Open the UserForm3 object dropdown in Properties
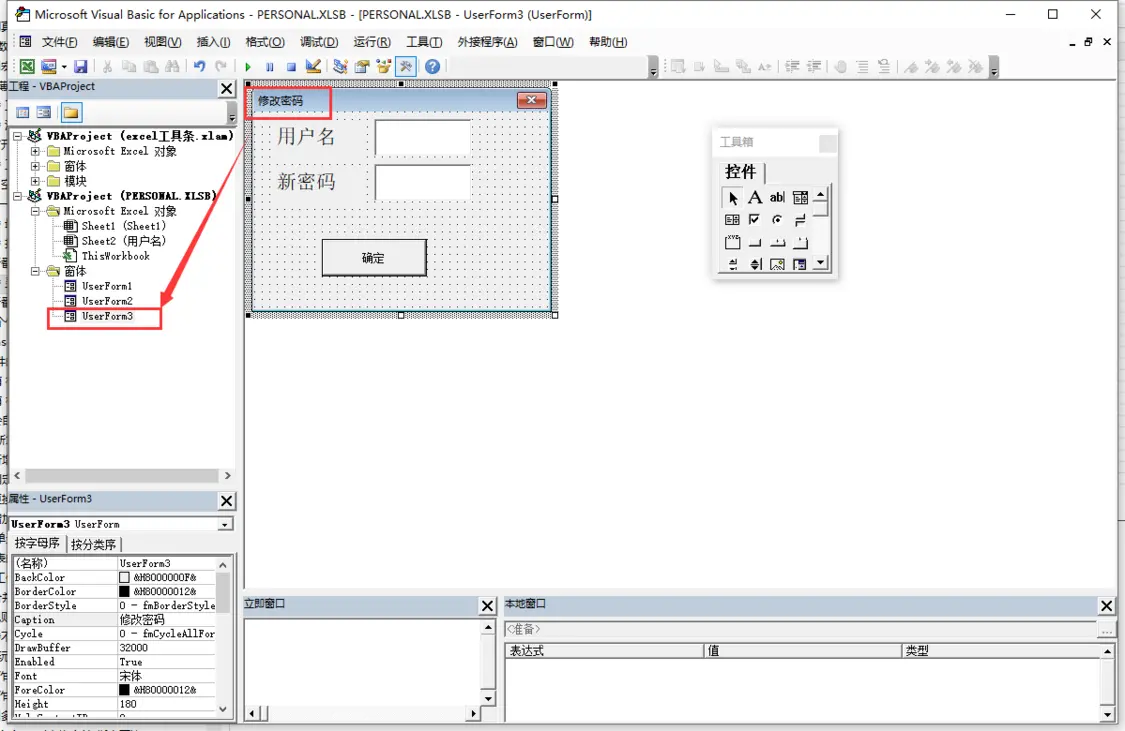Screen dimensions: 1125x731 tap(225, 524)
